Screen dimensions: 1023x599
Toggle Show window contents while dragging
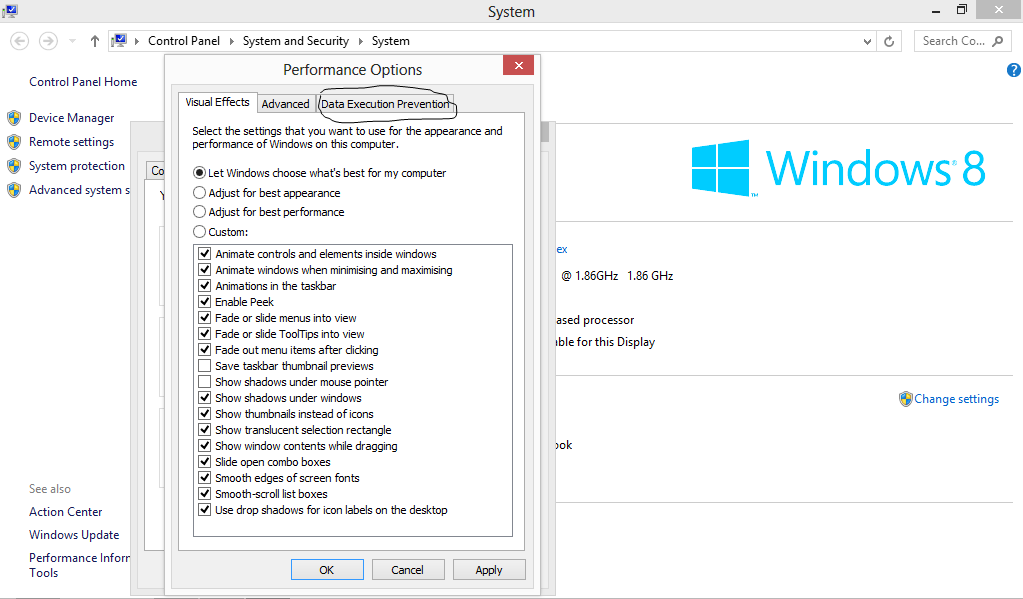(x=205, y=446)
